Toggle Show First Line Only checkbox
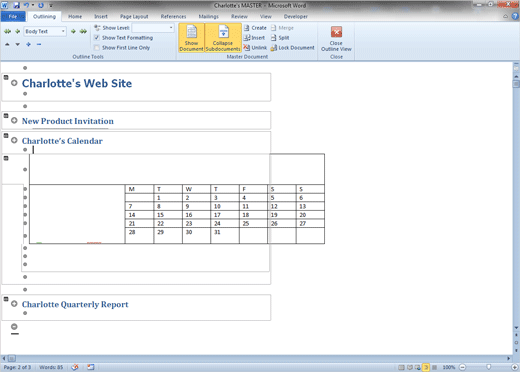This screenshot has height=372, width=520. 97,48
